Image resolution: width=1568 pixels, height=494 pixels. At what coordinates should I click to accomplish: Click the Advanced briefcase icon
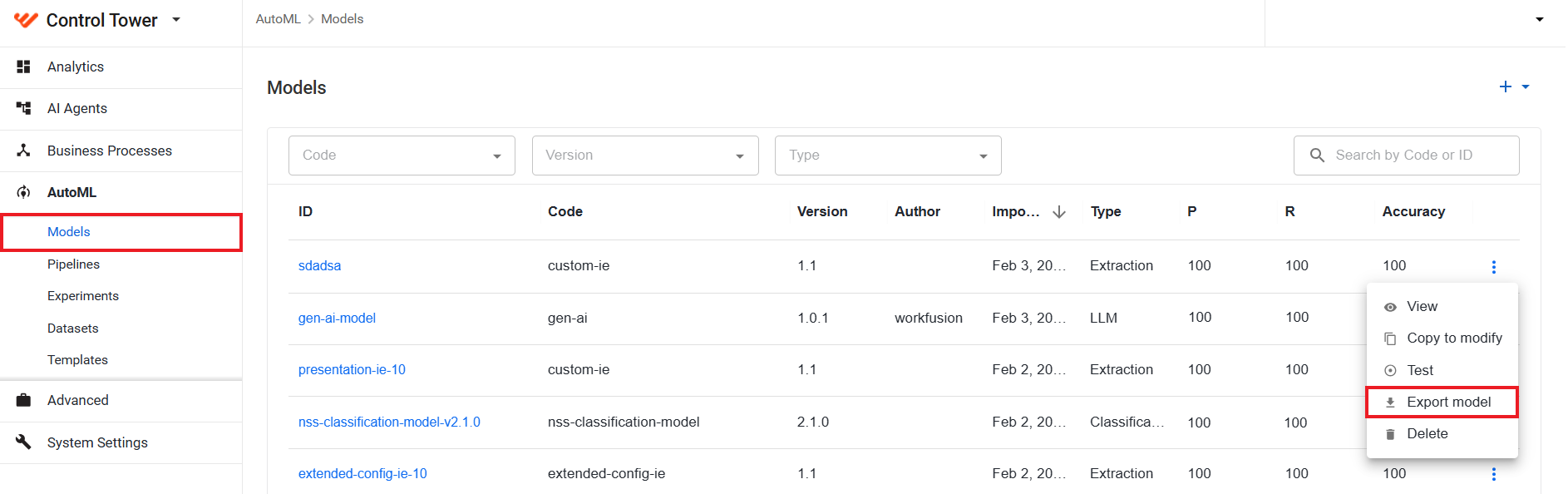point(23,400)
